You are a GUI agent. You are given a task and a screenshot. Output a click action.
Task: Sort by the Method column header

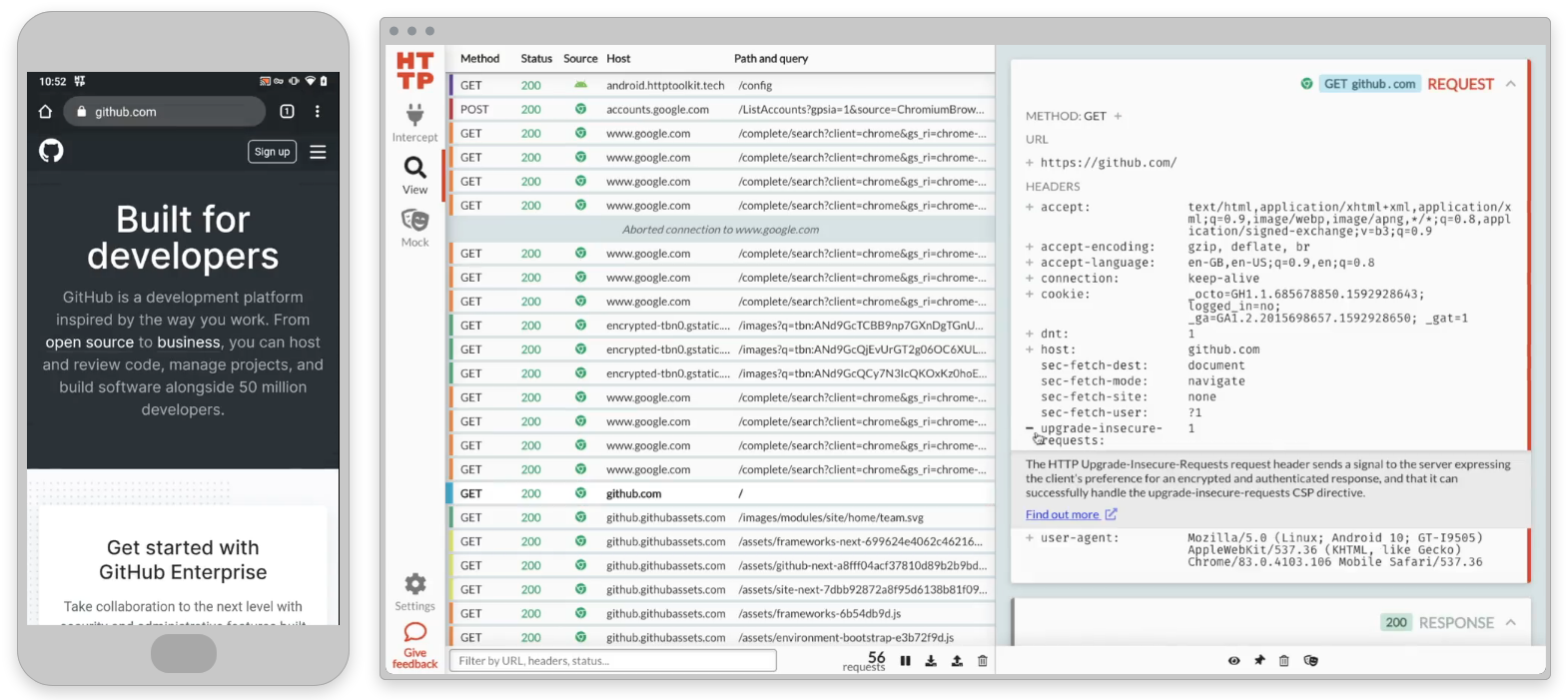coord(479,59)
